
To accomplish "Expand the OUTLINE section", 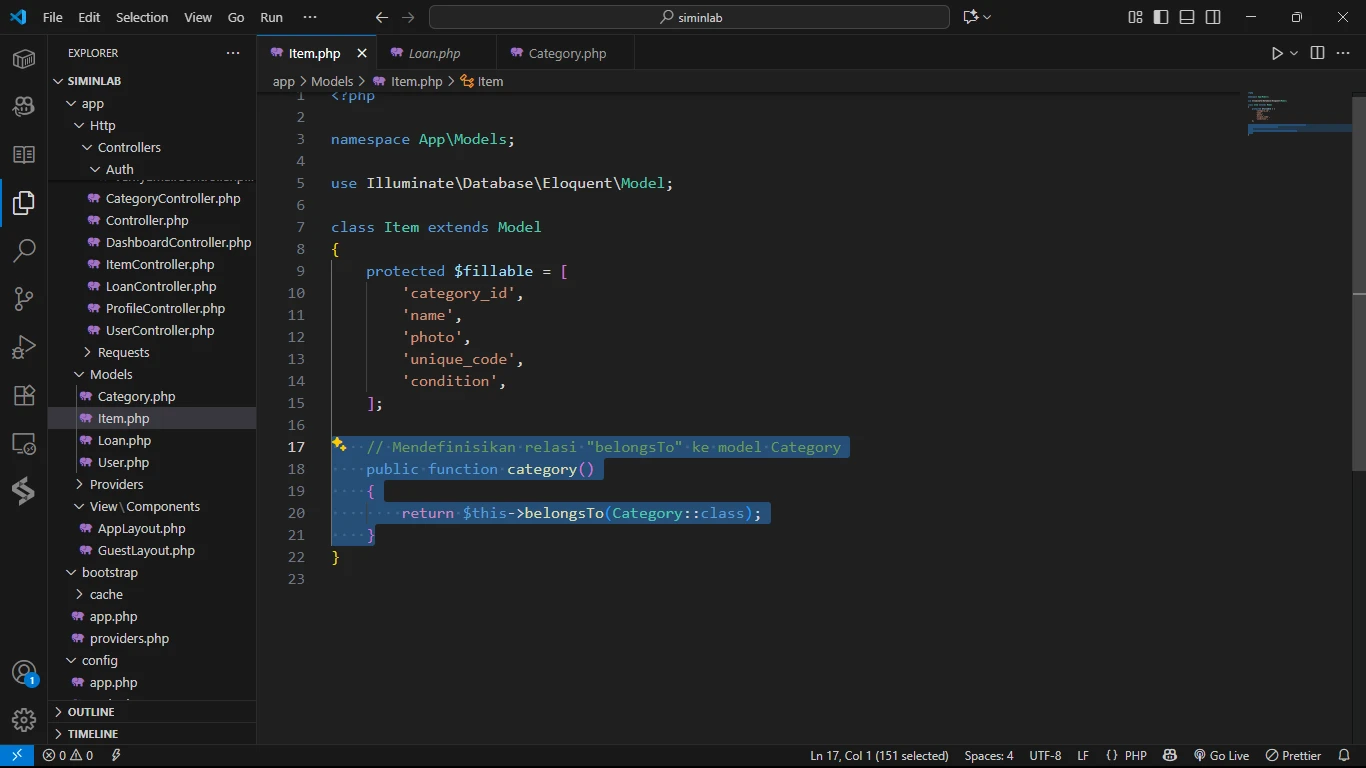I will 91,712.
